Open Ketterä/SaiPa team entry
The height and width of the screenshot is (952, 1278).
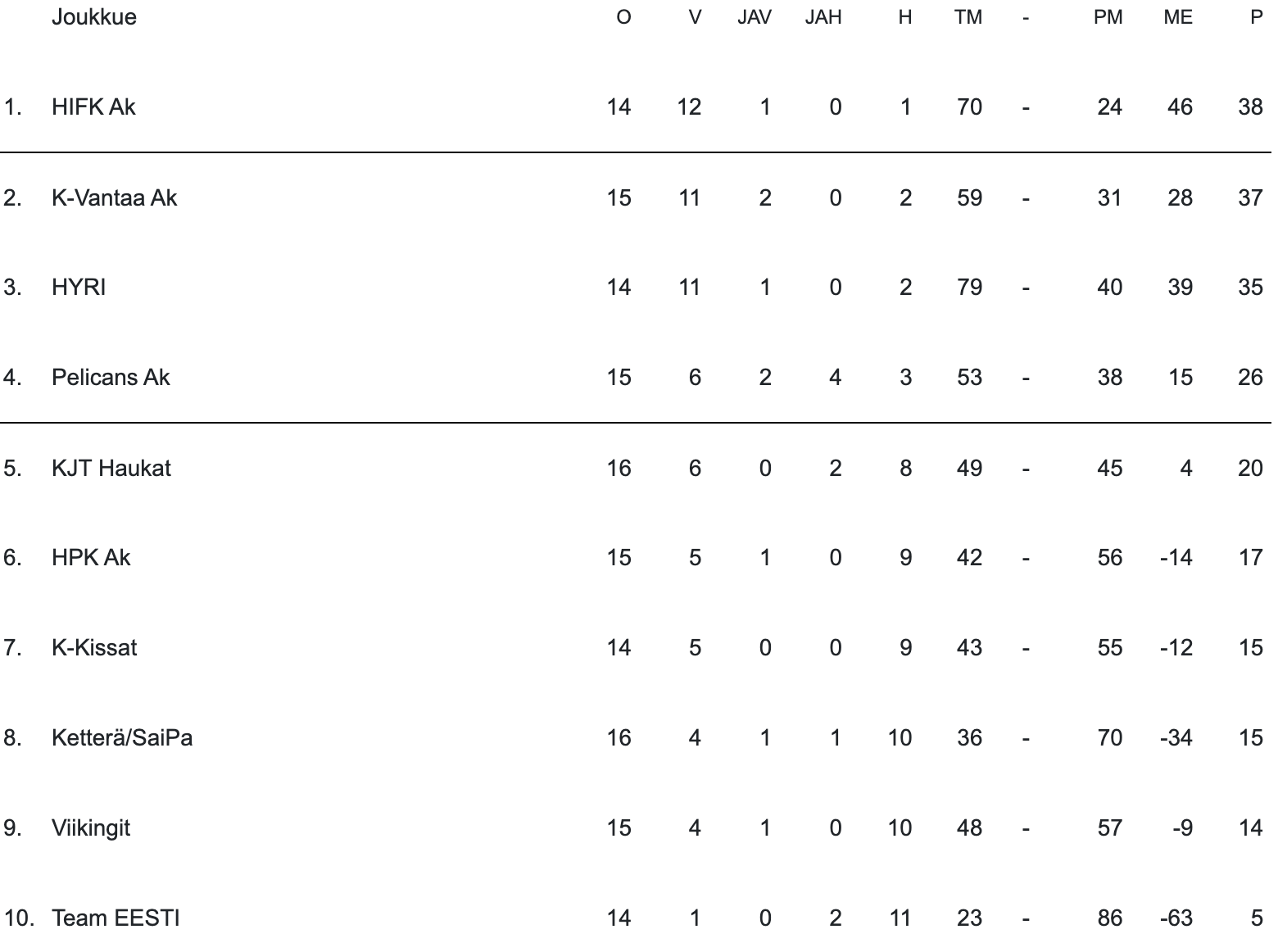pyautogui.click(x=122, y=738)
